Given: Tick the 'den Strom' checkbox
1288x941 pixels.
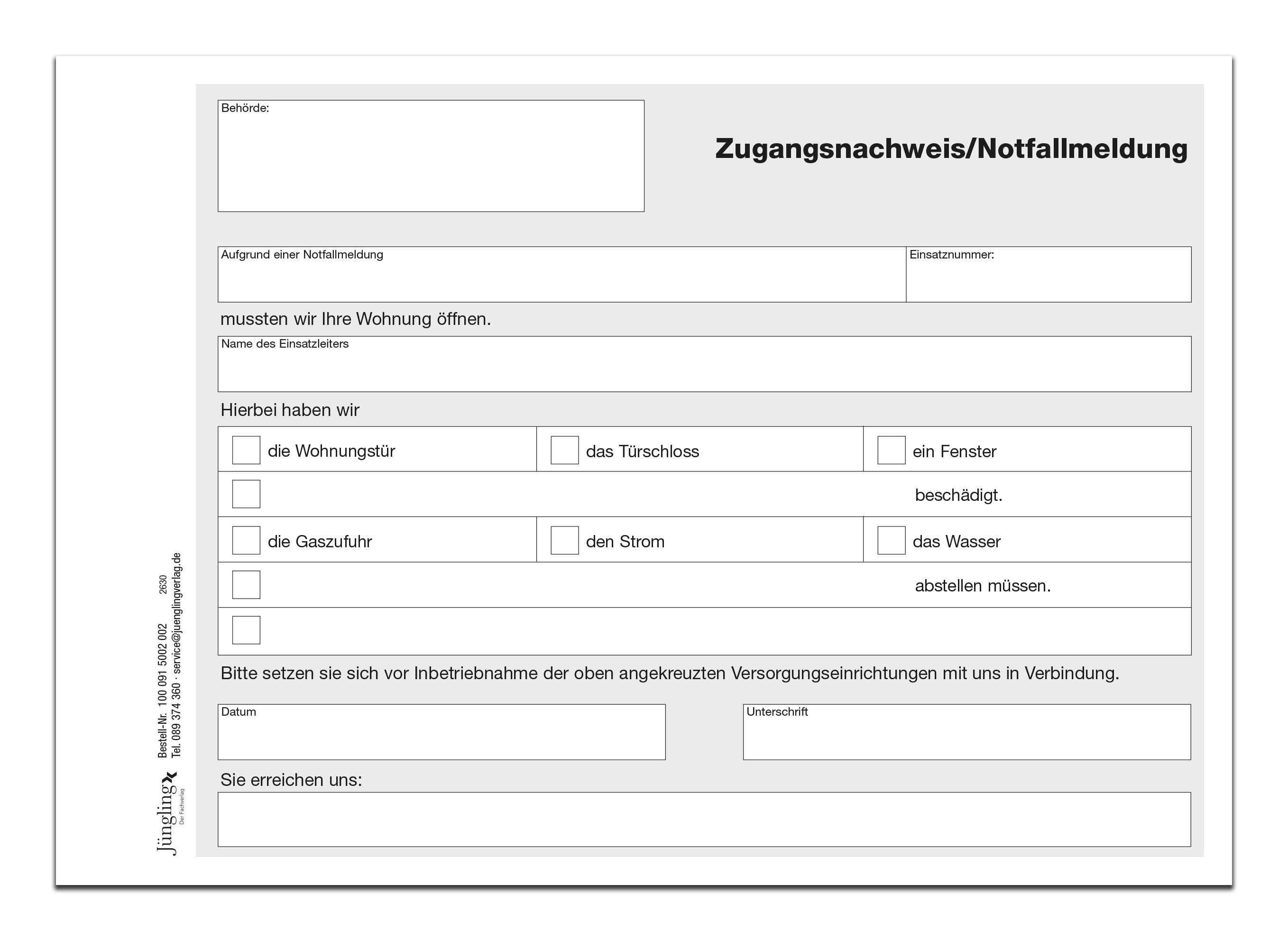Looking at the screenshot, I should coord(564,540).
